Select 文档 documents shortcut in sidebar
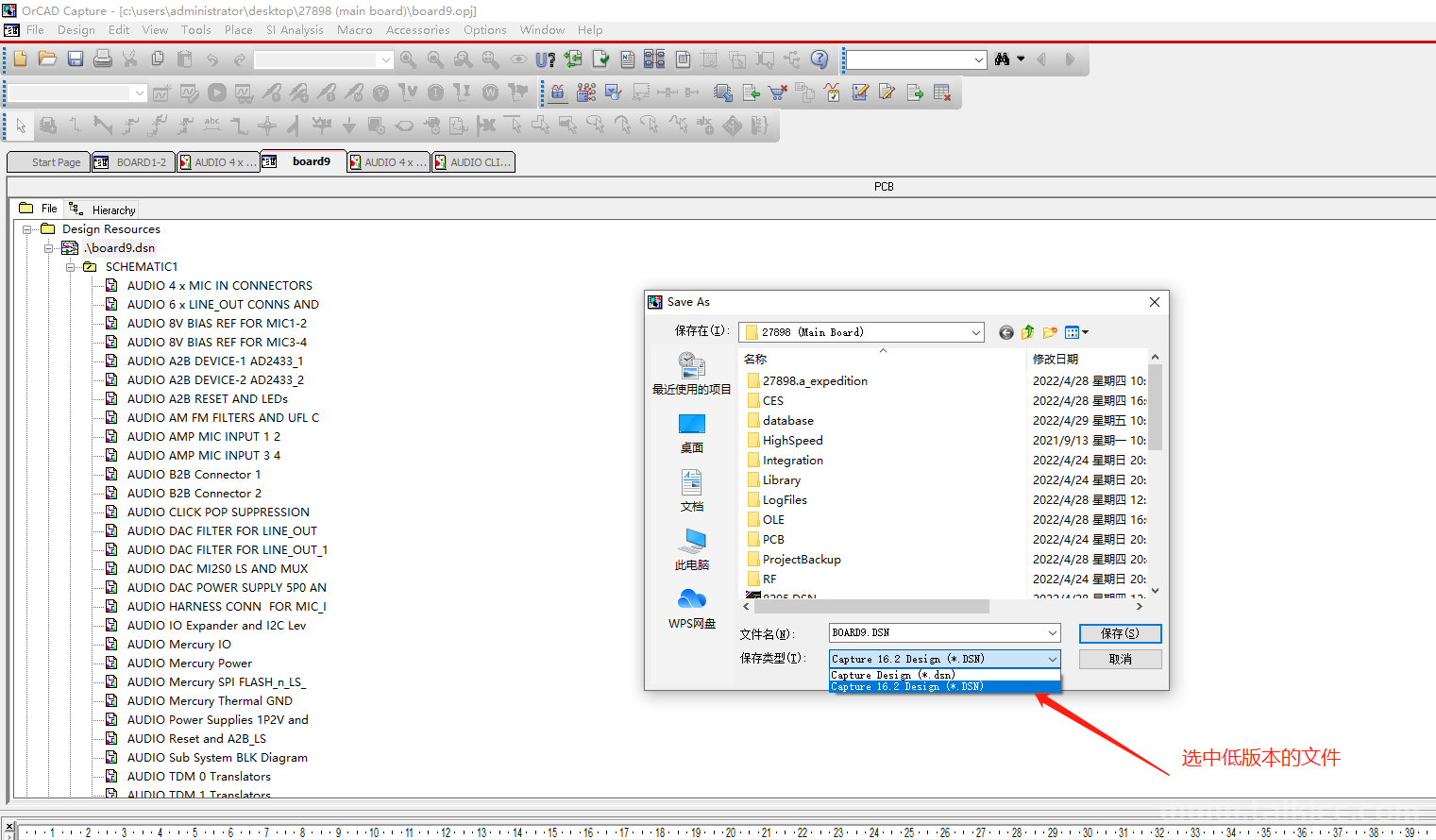The image size is (1436, 840). coord(691,491)
